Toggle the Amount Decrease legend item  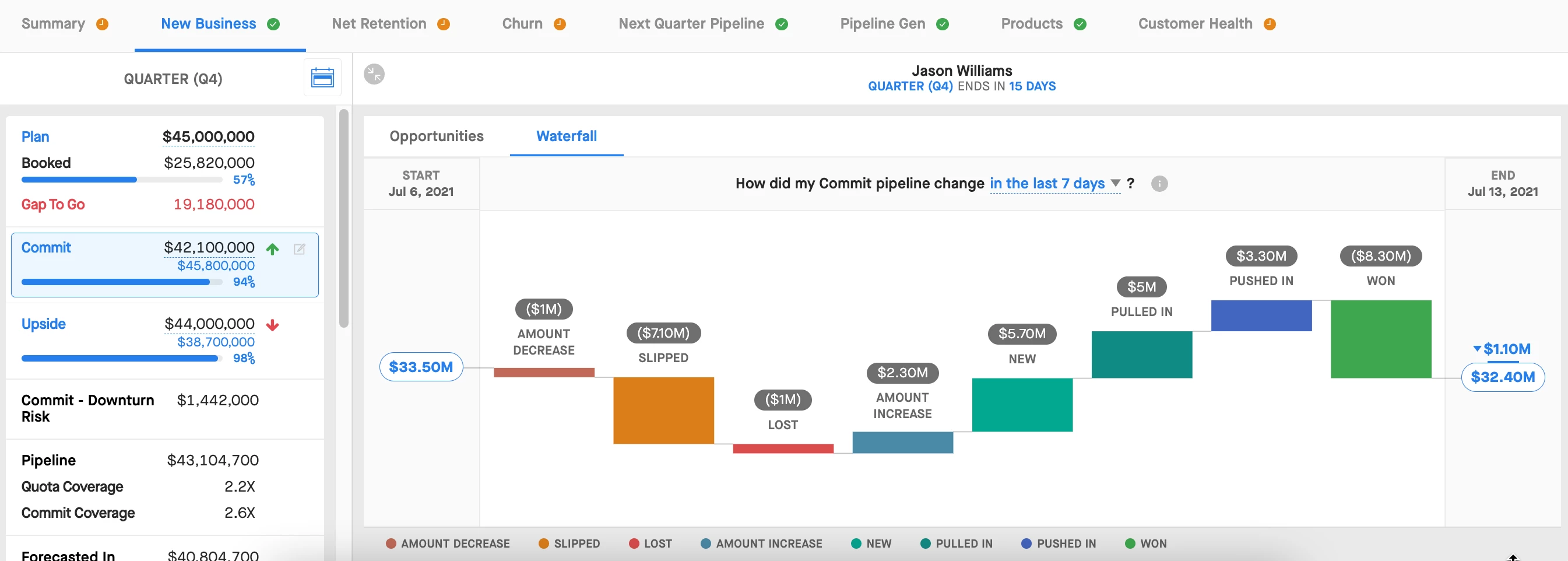tap(448, 544)
